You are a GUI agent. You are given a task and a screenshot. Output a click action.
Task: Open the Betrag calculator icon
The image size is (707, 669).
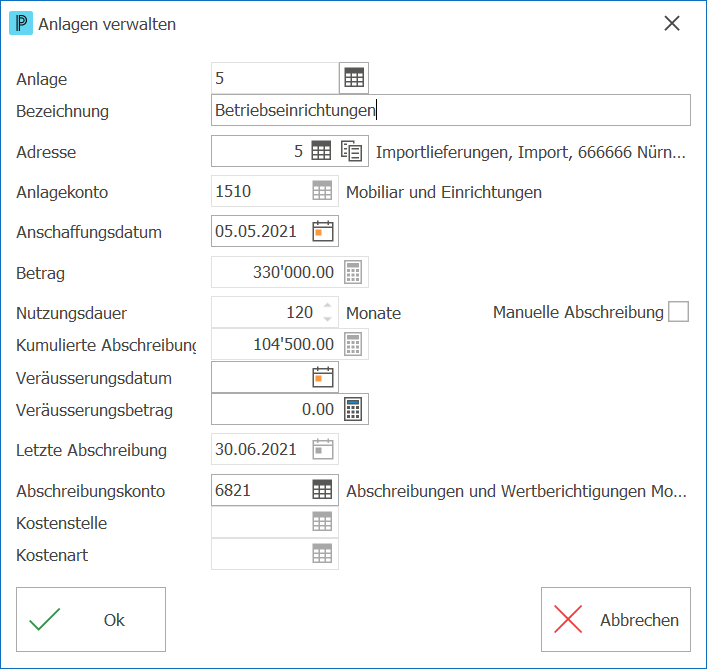point(353,272)
